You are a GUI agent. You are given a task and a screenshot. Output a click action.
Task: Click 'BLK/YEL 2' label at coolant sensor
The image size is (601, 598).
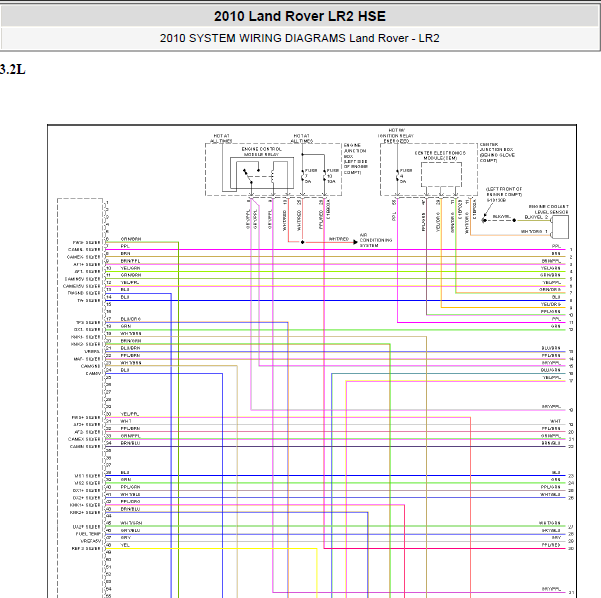tap(536, 217)
